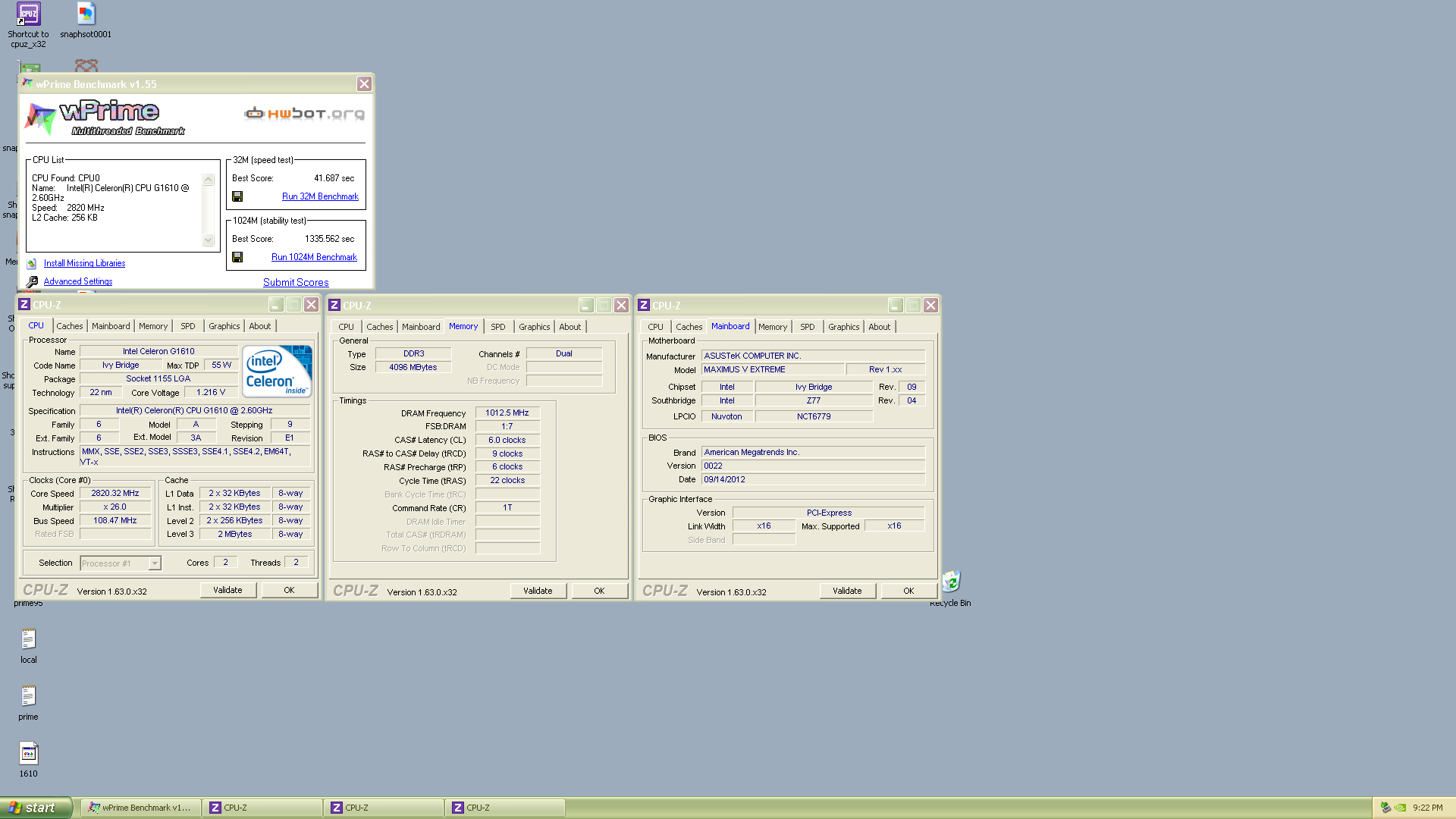1456x819 pixels.
Task: Click OK in Memory CPU-Z window
Action: pos(599,591)
